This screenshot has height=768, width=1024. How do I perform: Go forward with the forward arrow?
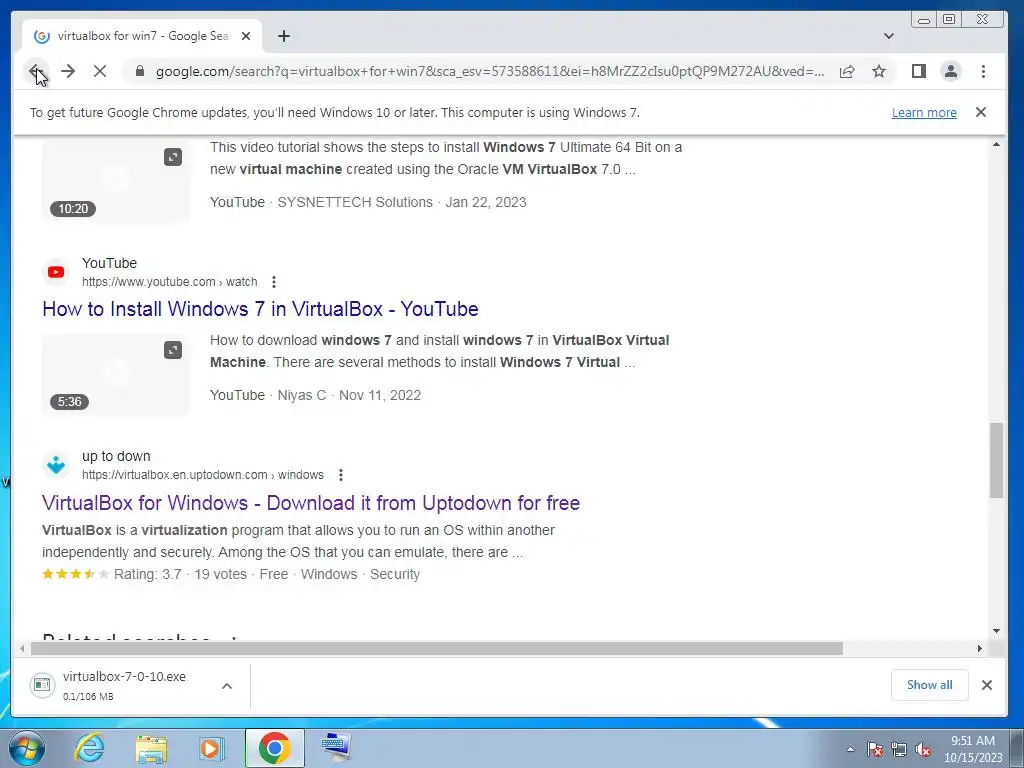pos(68,71)
